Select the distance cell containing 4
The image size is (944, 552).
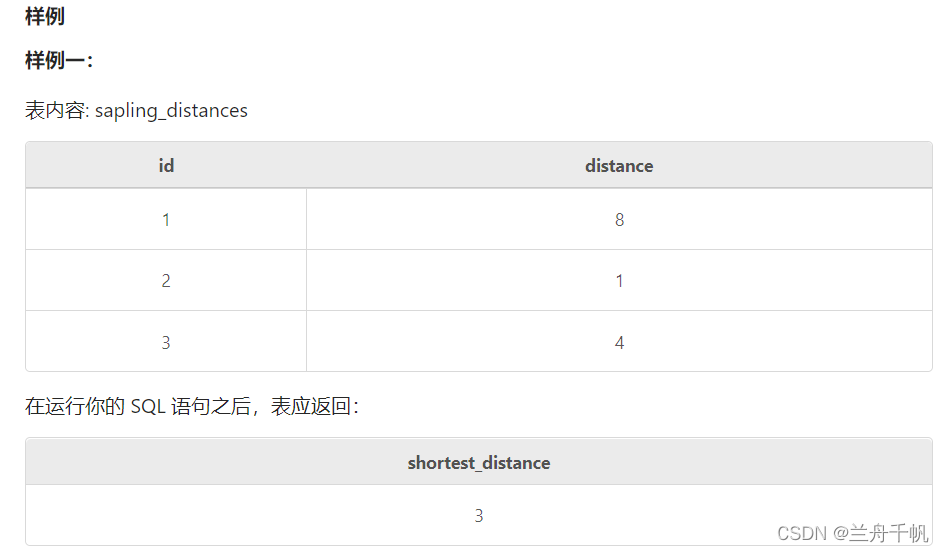[x=619, y=343]
